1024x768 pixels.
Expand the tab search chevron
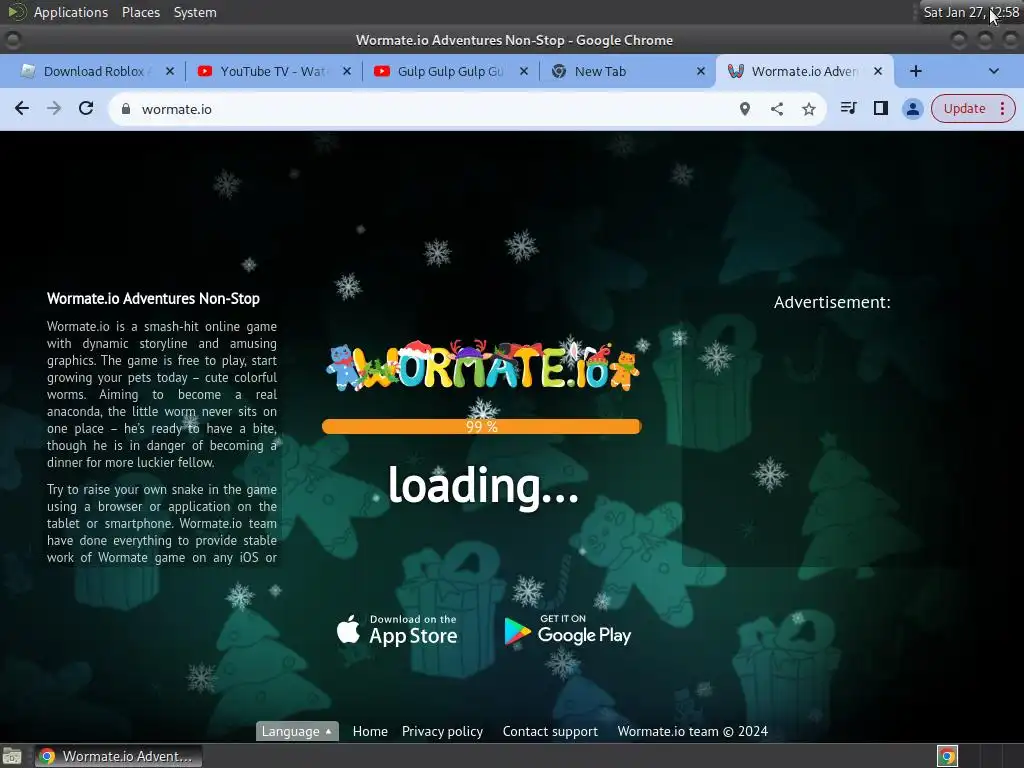(993, 71)
